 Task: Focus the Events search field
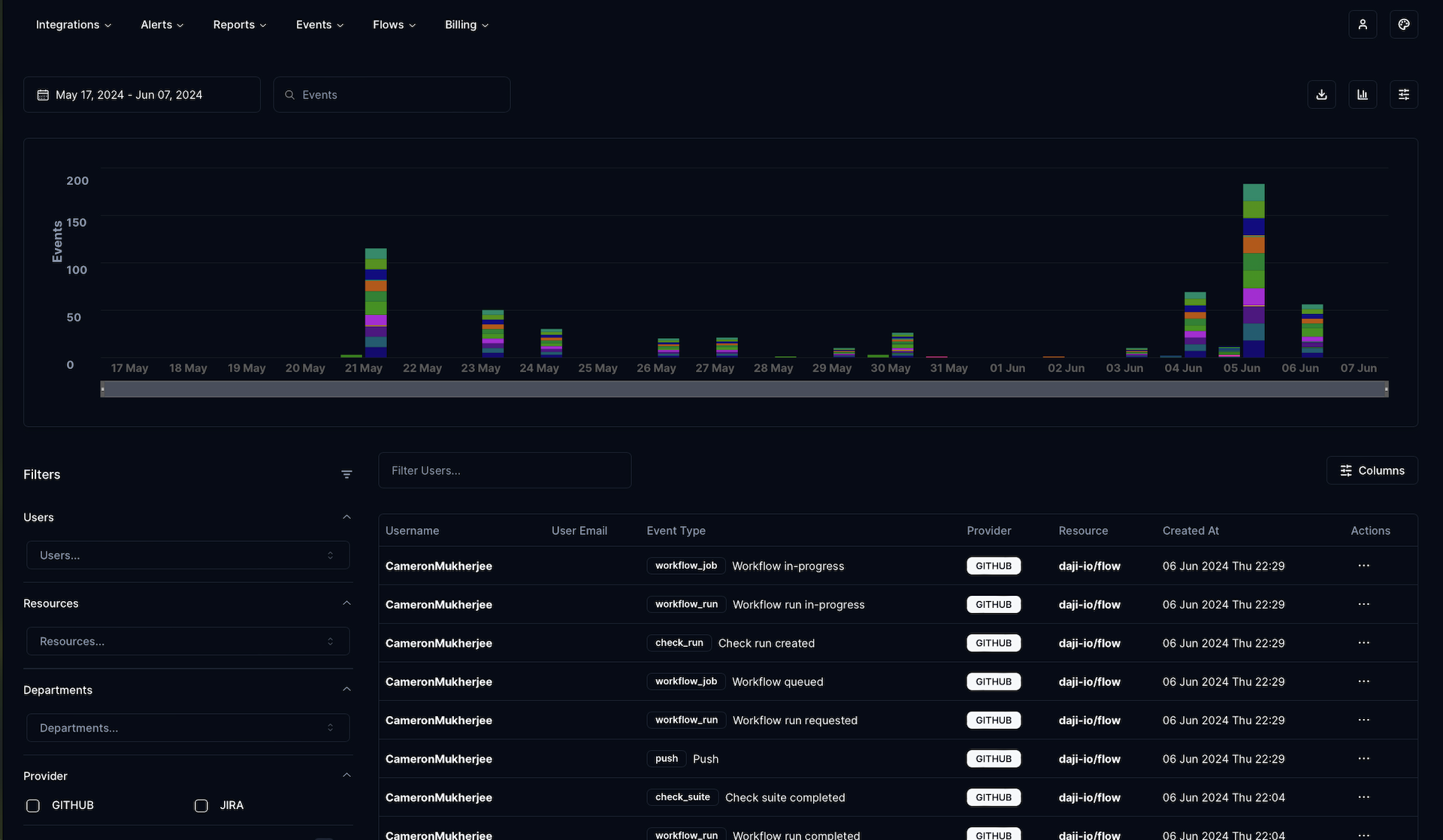392,95
